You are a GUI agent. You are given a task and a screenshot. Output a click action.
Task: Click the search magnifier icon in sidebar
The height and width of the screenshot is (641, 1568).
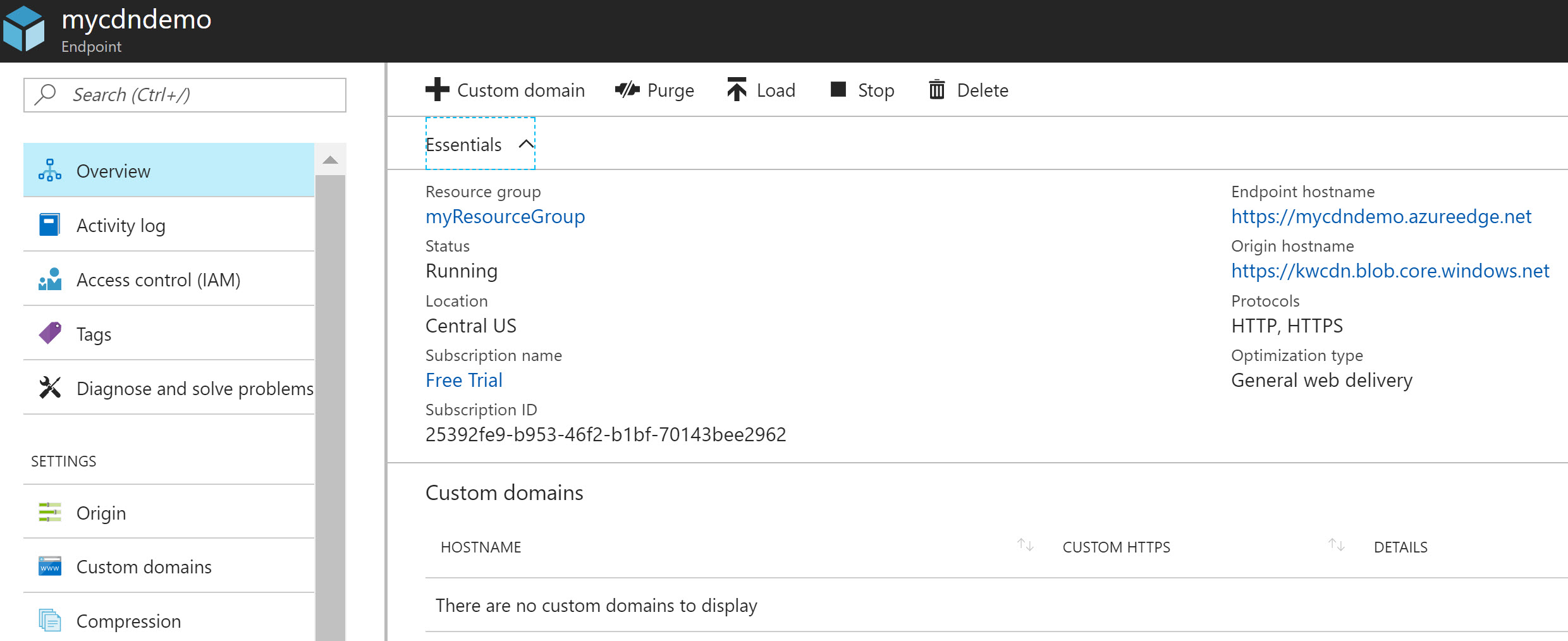(46, 94)
